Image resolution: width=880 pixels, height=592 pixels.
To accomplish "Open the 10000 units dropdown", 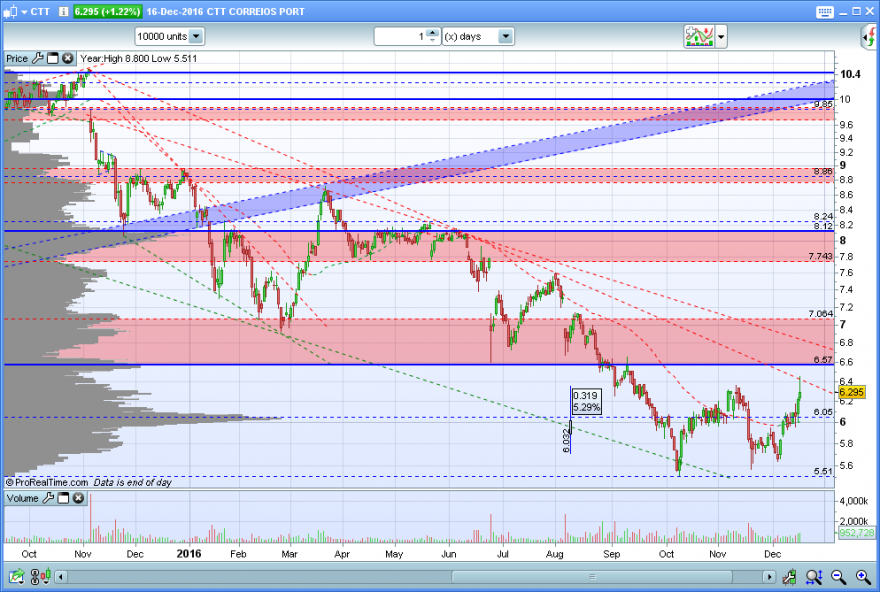I will 169,36.
